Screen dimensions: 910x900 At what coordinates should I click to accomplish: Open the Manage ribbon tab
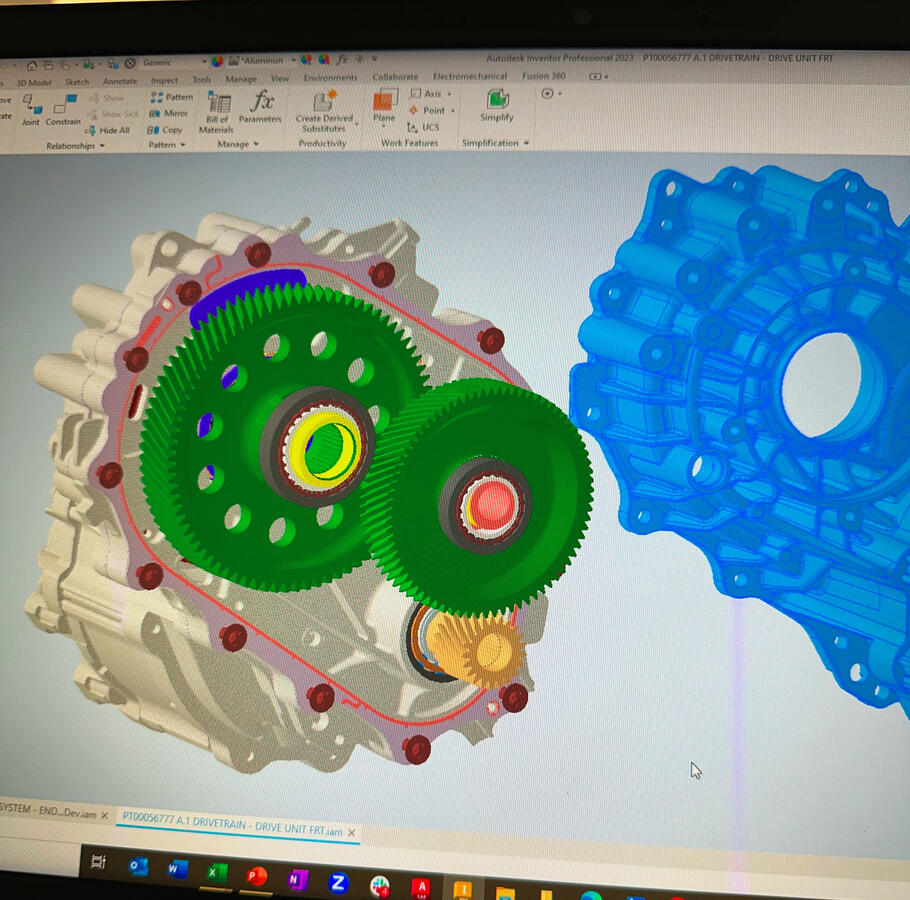[x=241, y=79]
